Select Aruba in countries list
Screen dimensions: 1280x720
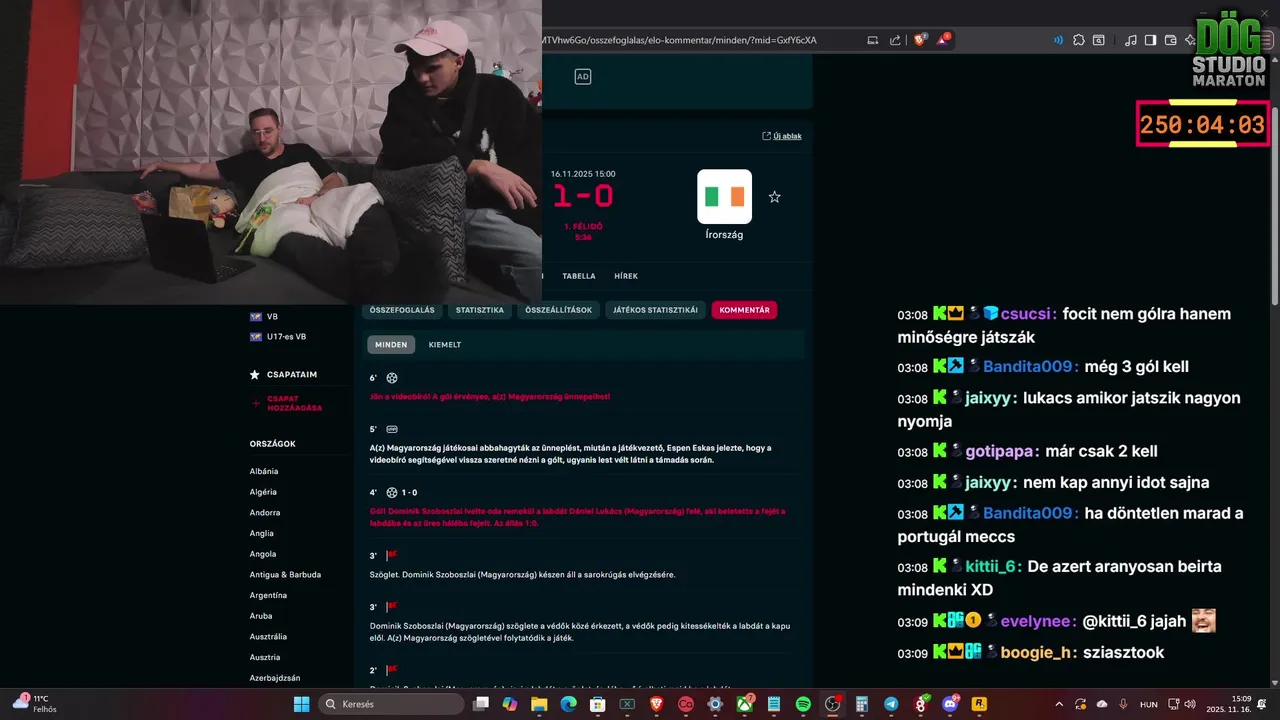point(260,616)
